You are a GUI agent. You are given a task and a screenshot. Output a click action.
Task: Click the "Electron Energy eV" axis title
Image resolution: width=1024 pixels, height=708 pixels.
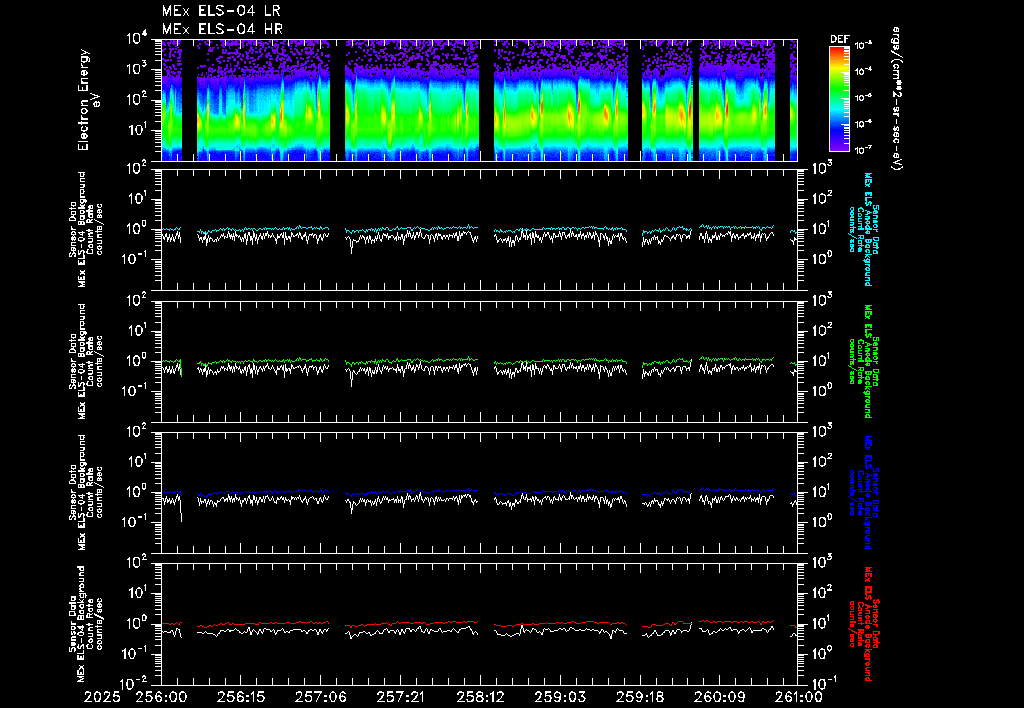coord(88,100)
